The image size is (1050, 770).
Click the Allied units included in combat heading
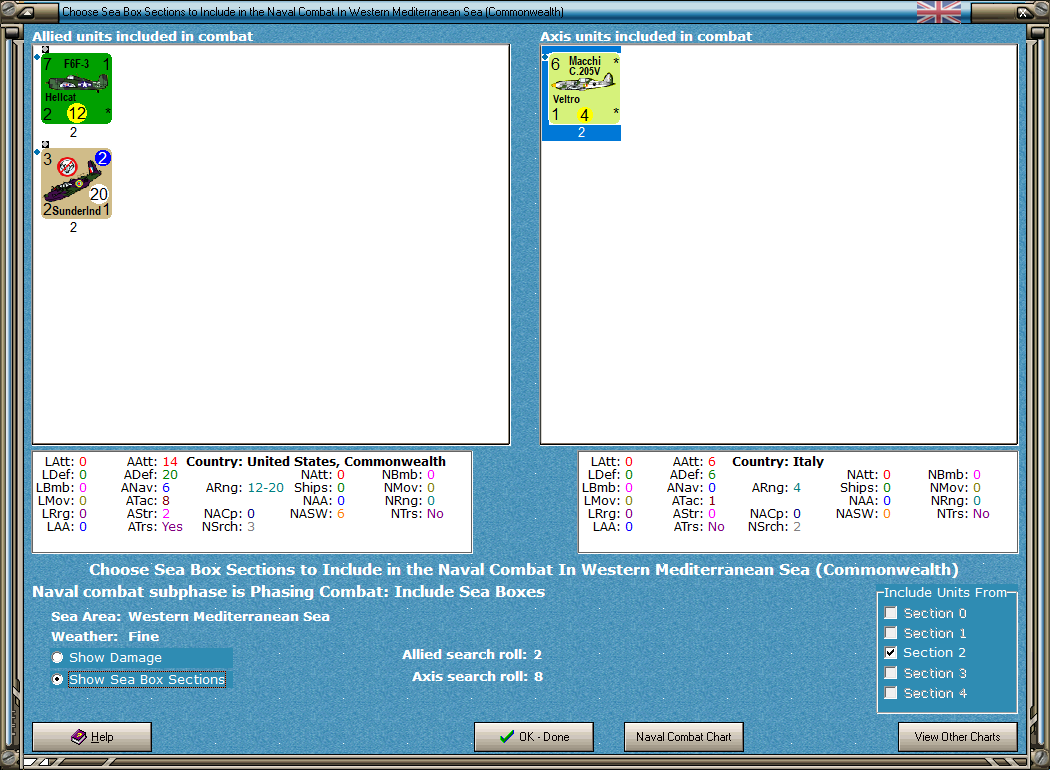[x=143, y=36]
